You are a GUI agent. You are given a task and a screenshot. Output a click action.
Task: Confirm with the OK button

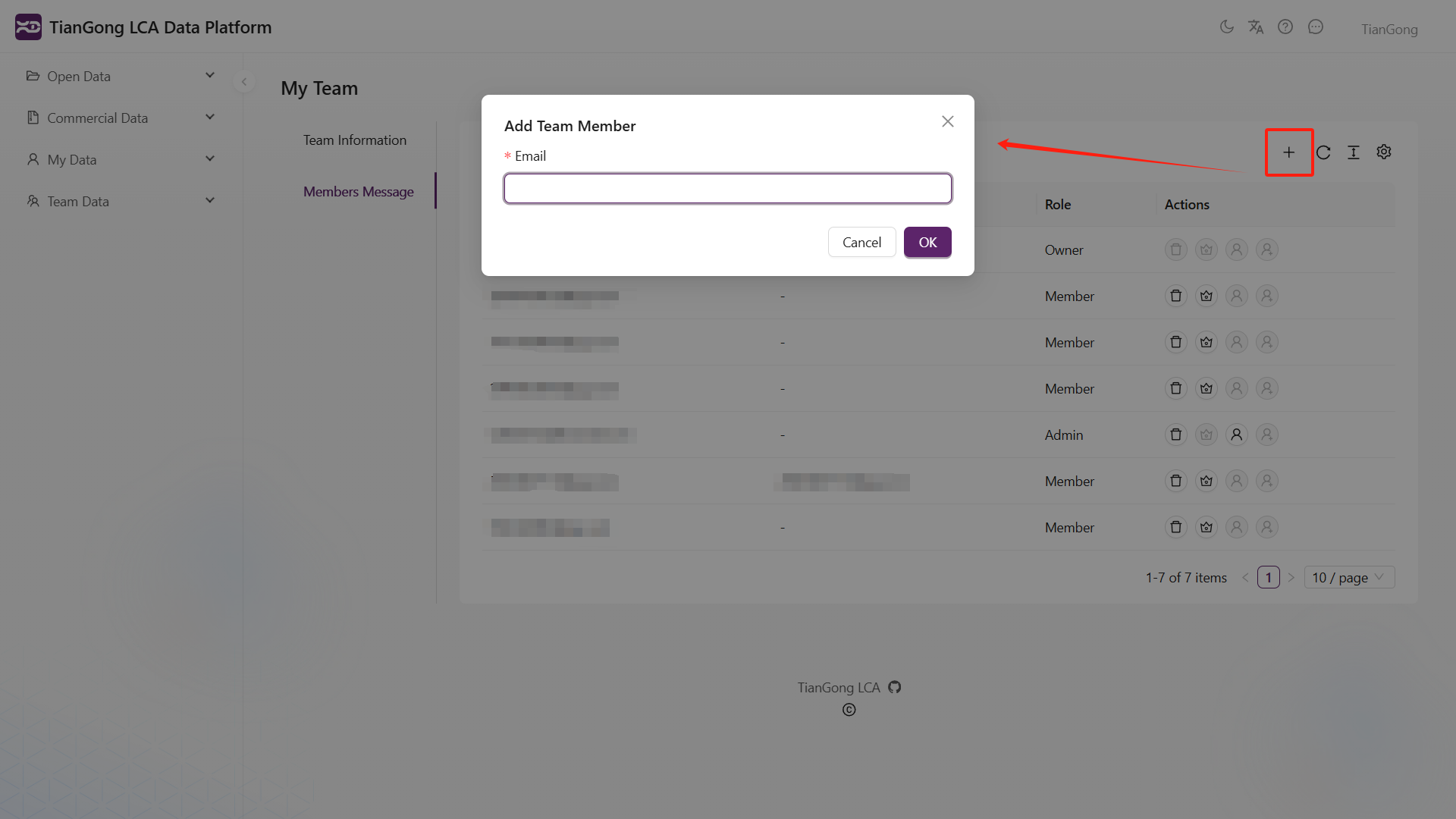927,242
